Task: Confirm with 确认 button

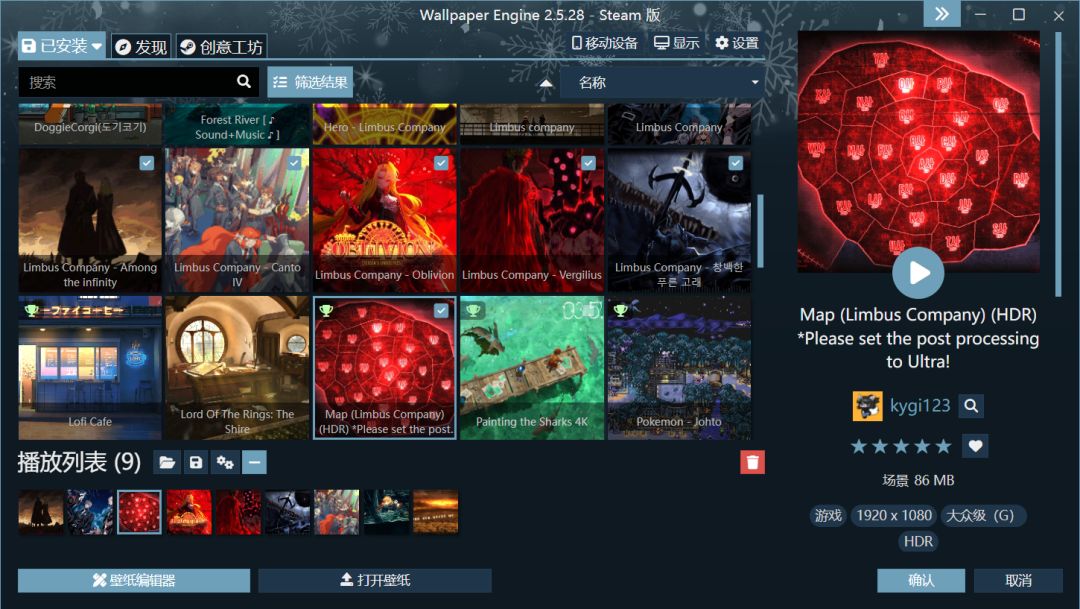Action: 921,580
